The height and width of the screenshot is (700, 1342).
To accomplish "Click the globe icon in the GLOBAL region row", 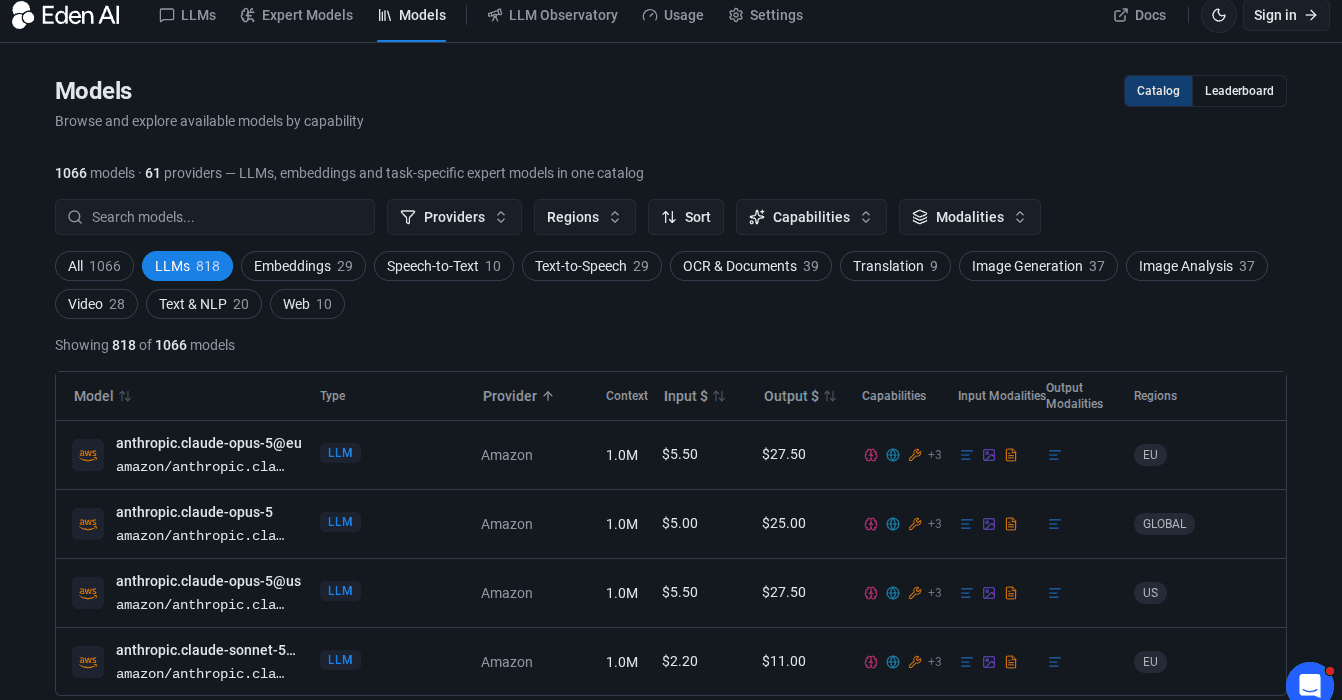I will (x=893, y=524).
